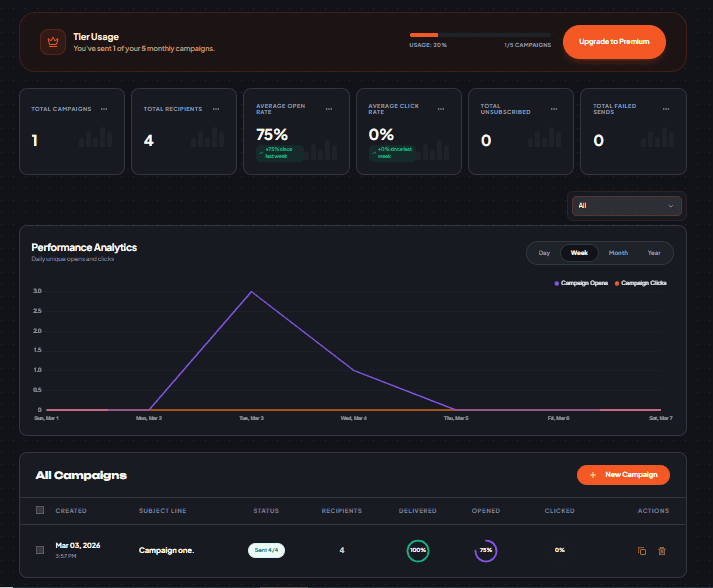Screen dimensions: 713x588
Task: Click the Delivered 100% ring indicator
Action: pos(417,551)
